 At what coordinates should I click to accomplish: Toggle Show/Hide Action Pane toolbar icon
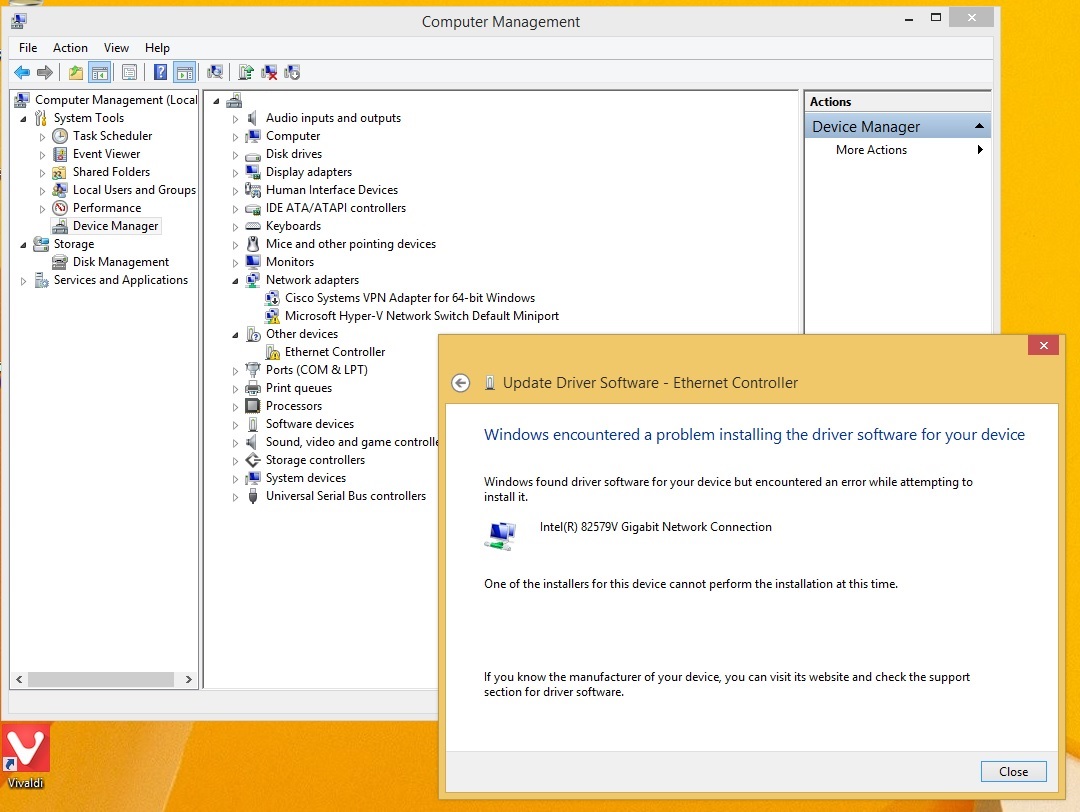[185, 72]
